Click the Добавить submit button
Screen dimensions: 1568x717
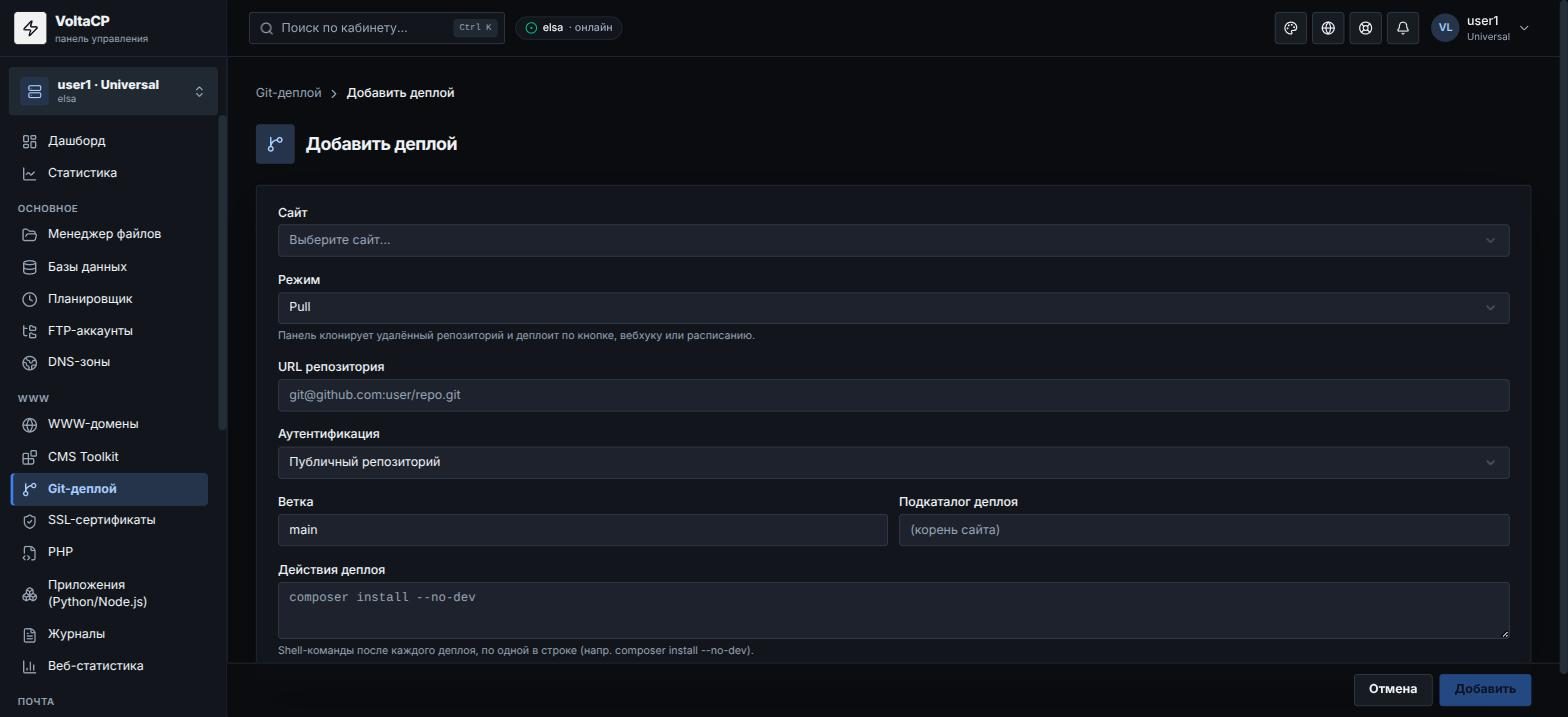point(1485,689)
